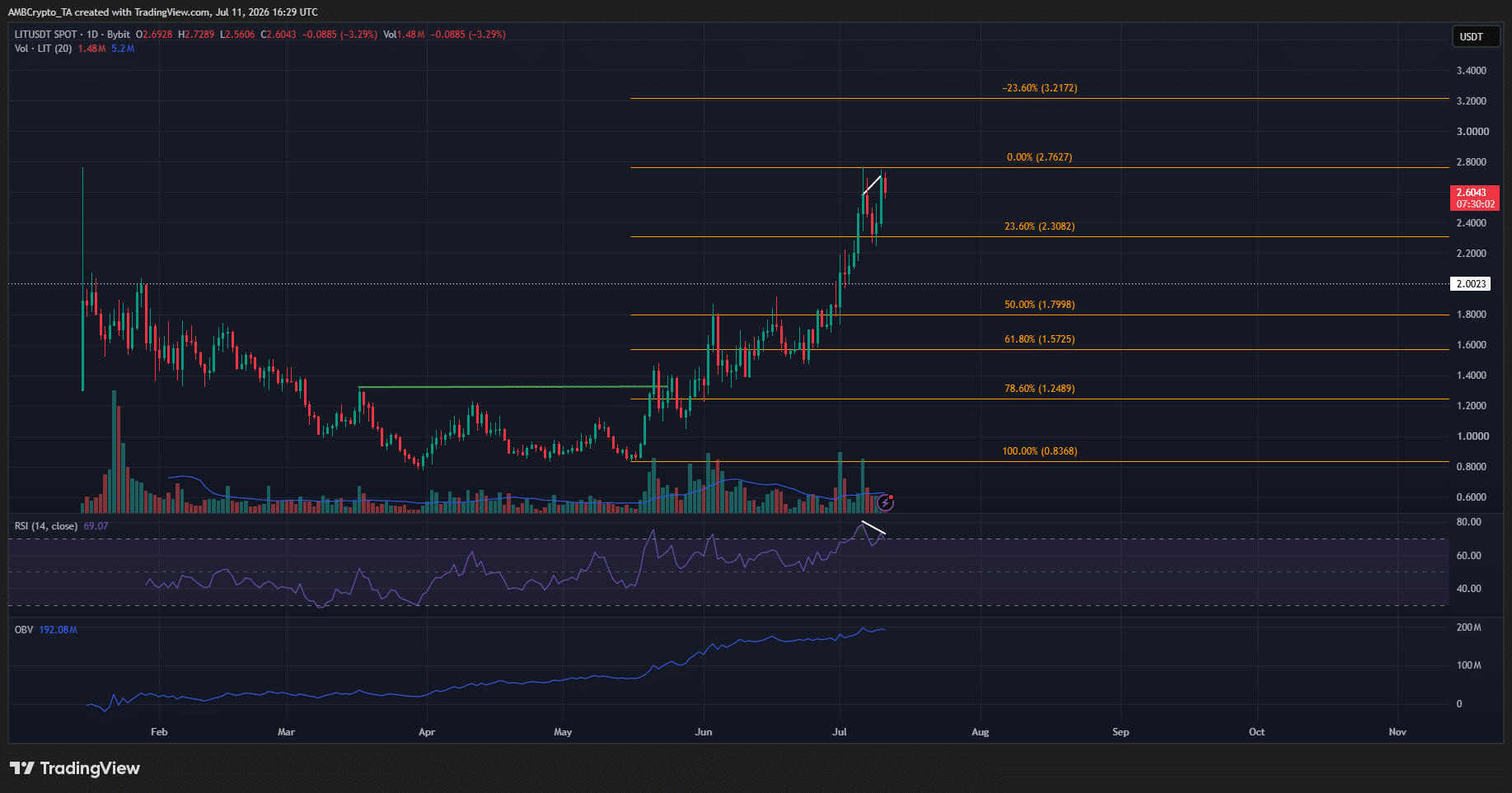Click the 3.0000 price axis label
Image resolution: width=1512 pixels, height=793 pixels.
(1472, 132)
